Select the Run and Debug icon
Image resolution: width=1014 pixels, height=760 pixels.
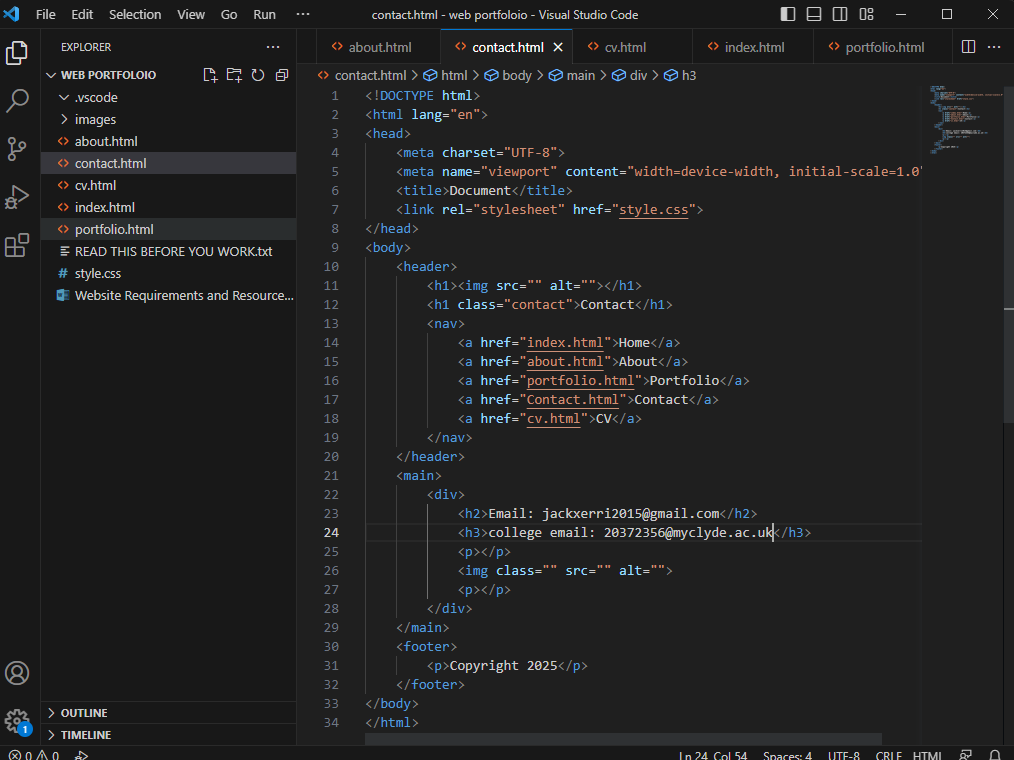[x=17, y=196]
